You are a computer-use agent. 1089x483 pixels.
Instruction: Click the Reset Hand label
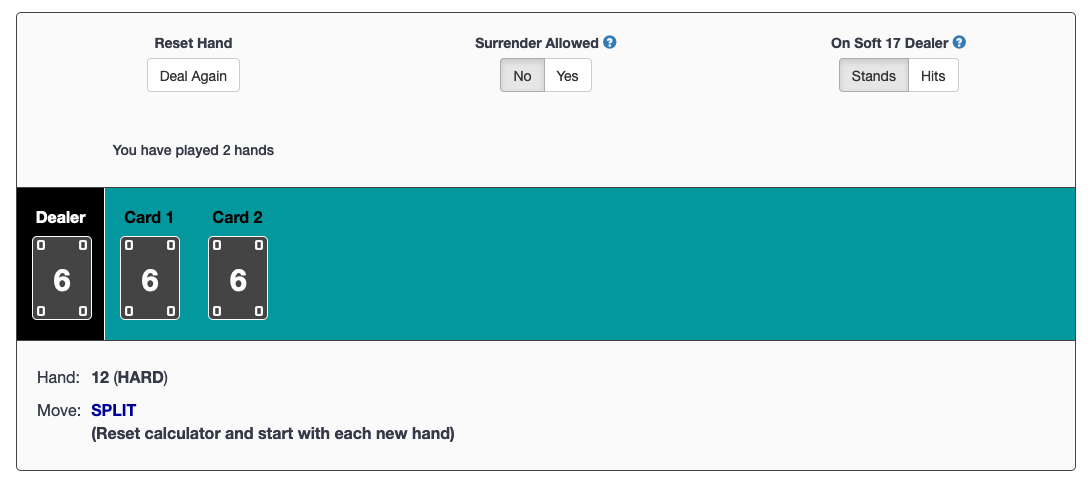[193, 43]
